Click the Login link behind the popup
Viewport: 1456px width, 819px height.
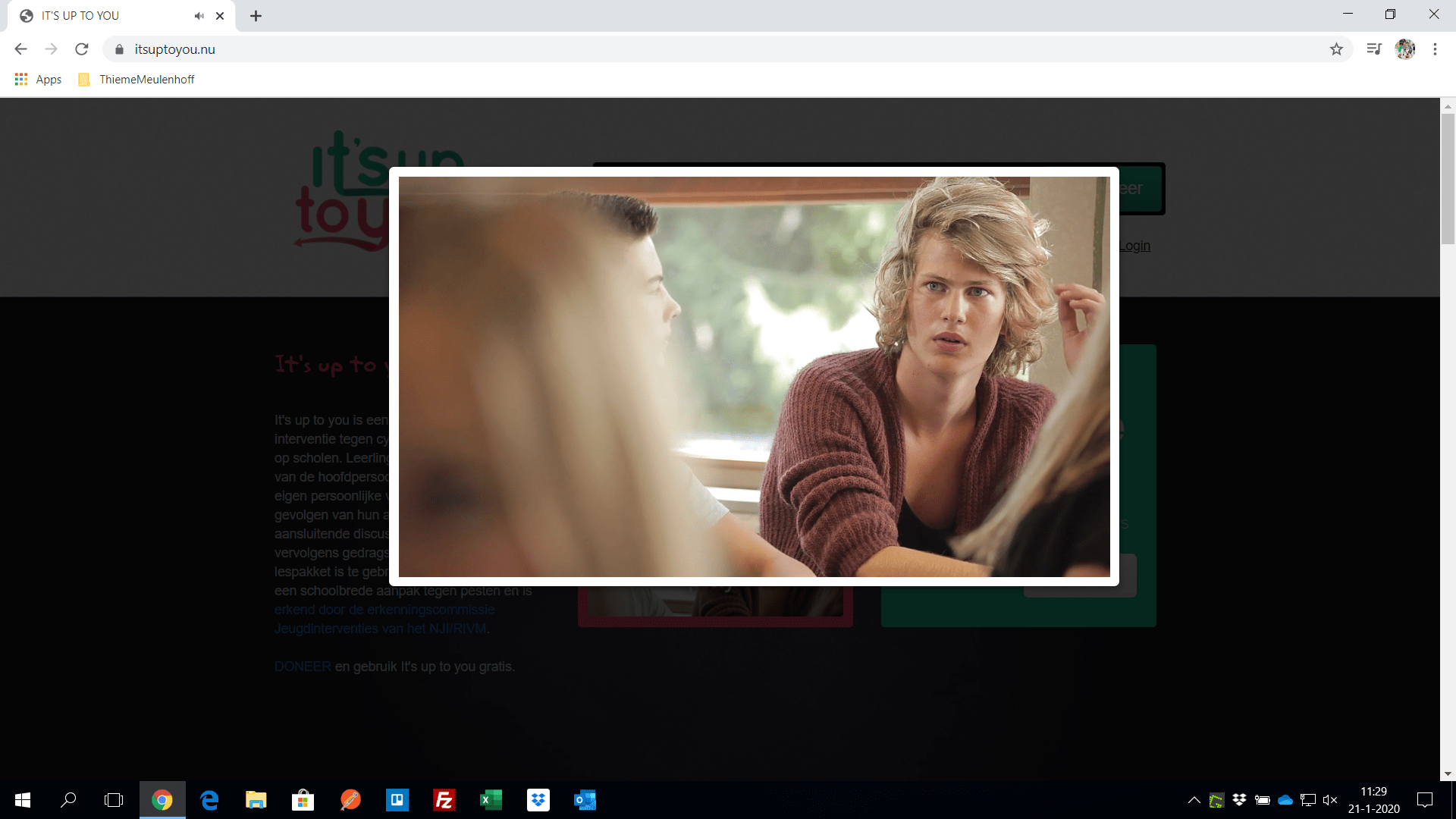(x=1134, y=246)
